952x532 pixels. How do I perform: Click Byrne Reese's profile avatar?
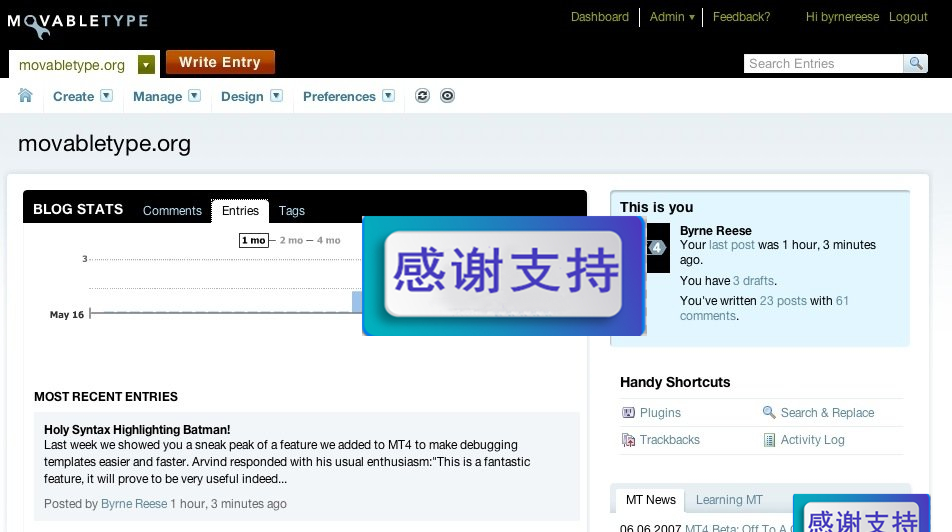pos(658,248)
